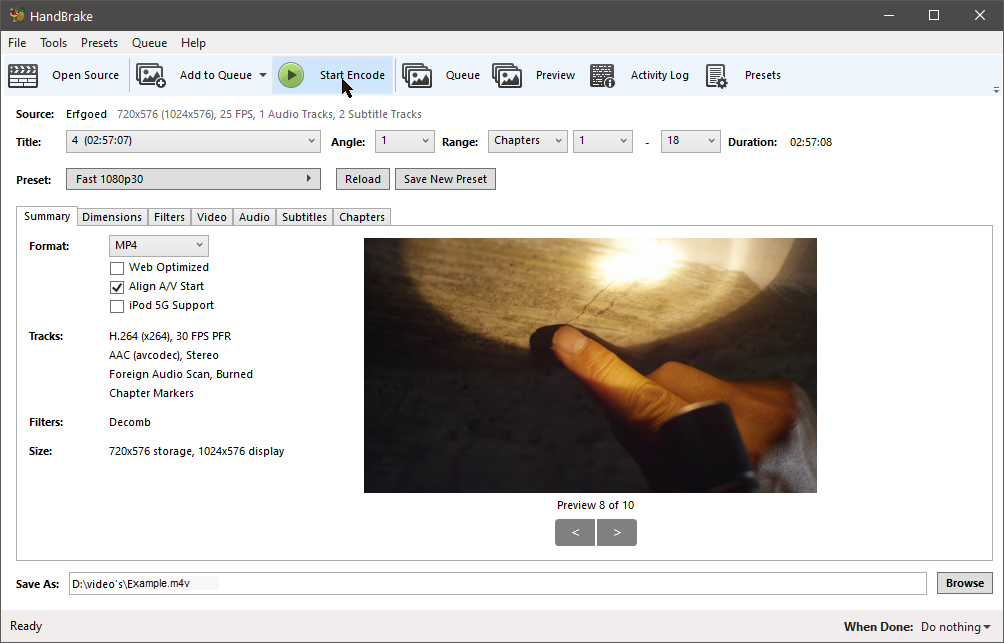
Task: Click the source name 'Erfgoed'
Action: coord(86,115)
